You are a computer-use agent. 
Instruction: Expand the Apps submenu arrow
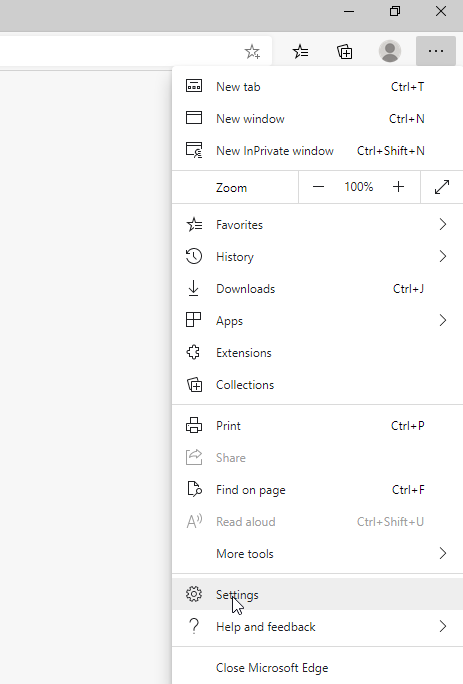tap(442, 320)
